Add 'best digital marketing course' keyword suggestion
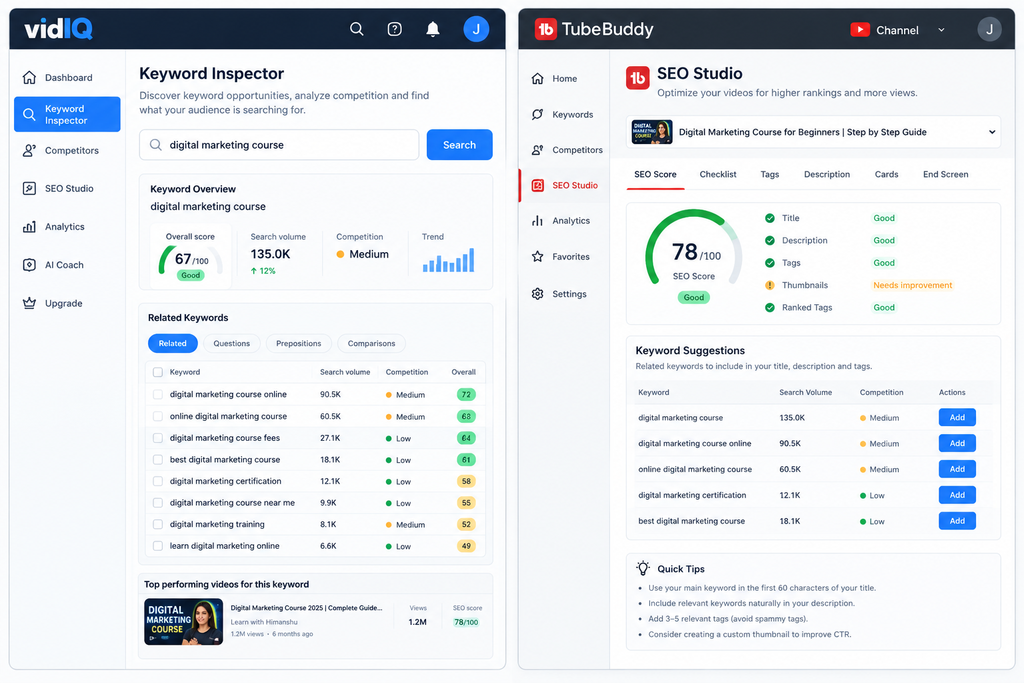 [957, 521]
